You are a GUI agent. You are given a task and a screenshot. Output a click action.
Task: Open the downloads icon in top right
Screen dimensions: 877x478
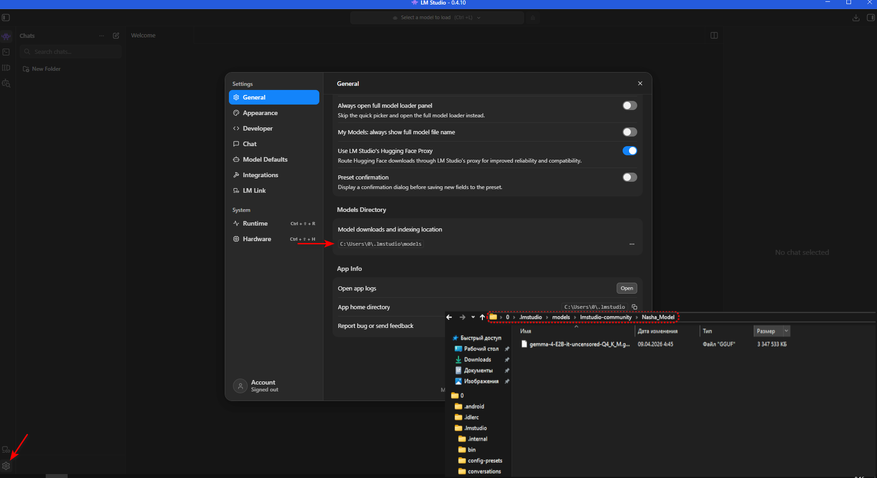pos(856,18)
